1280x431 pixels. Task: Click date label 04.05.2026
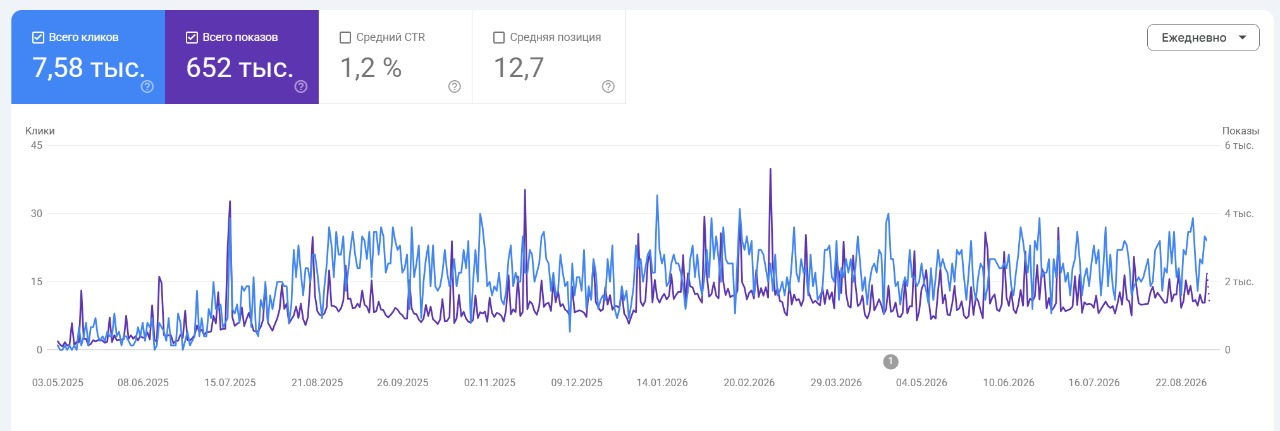tap(922, 383)
